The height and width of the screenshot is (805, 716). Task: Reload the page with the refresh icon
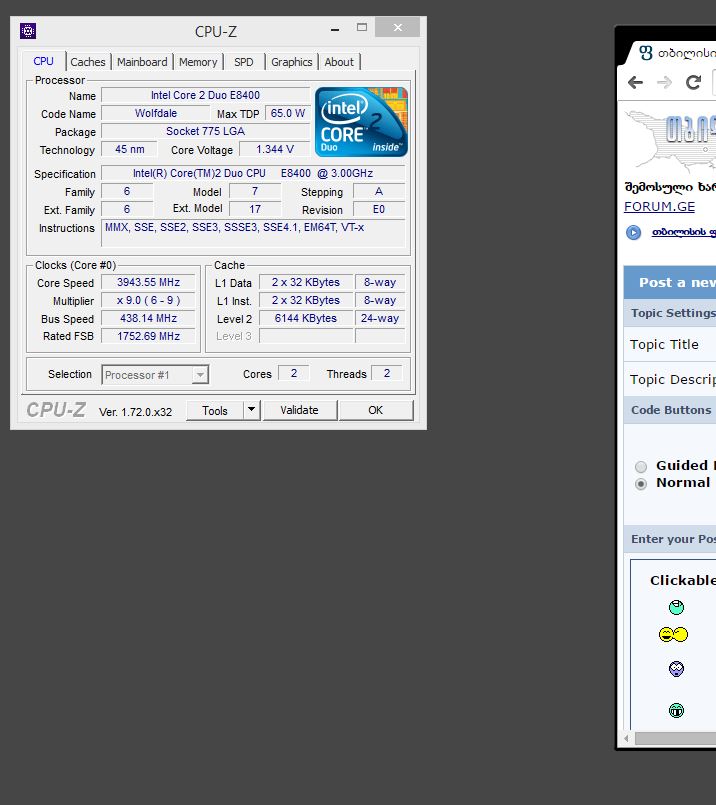(x=693, y=83)
